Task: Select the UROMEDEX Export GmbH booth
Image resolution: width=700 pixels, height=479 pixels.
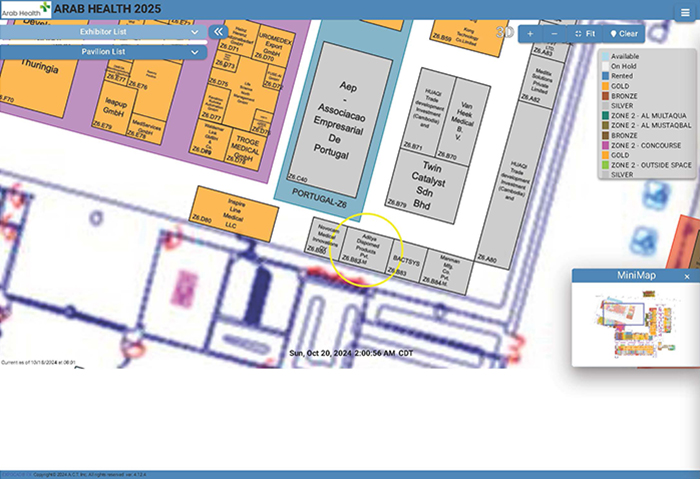Action: point(274,46)
